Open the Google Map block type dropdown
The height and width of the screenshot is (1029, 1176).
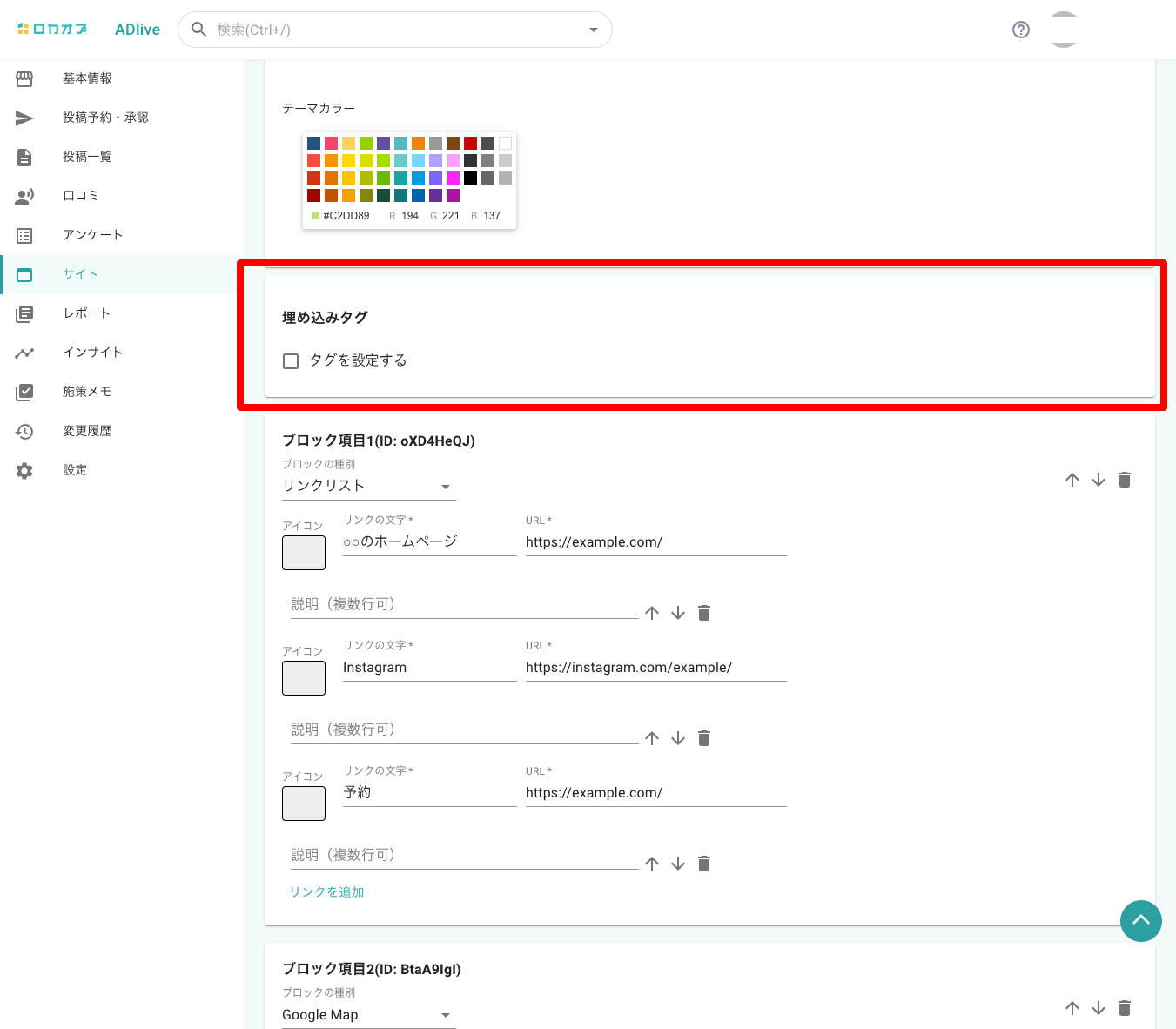click(368, 1015)
